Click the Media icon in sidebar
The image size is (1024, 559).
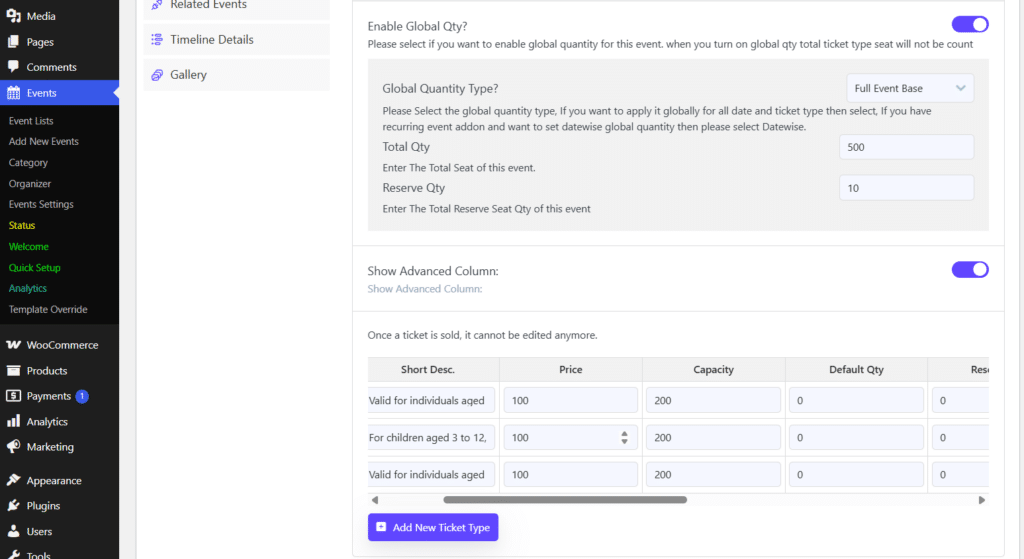[x=14, y=17]
